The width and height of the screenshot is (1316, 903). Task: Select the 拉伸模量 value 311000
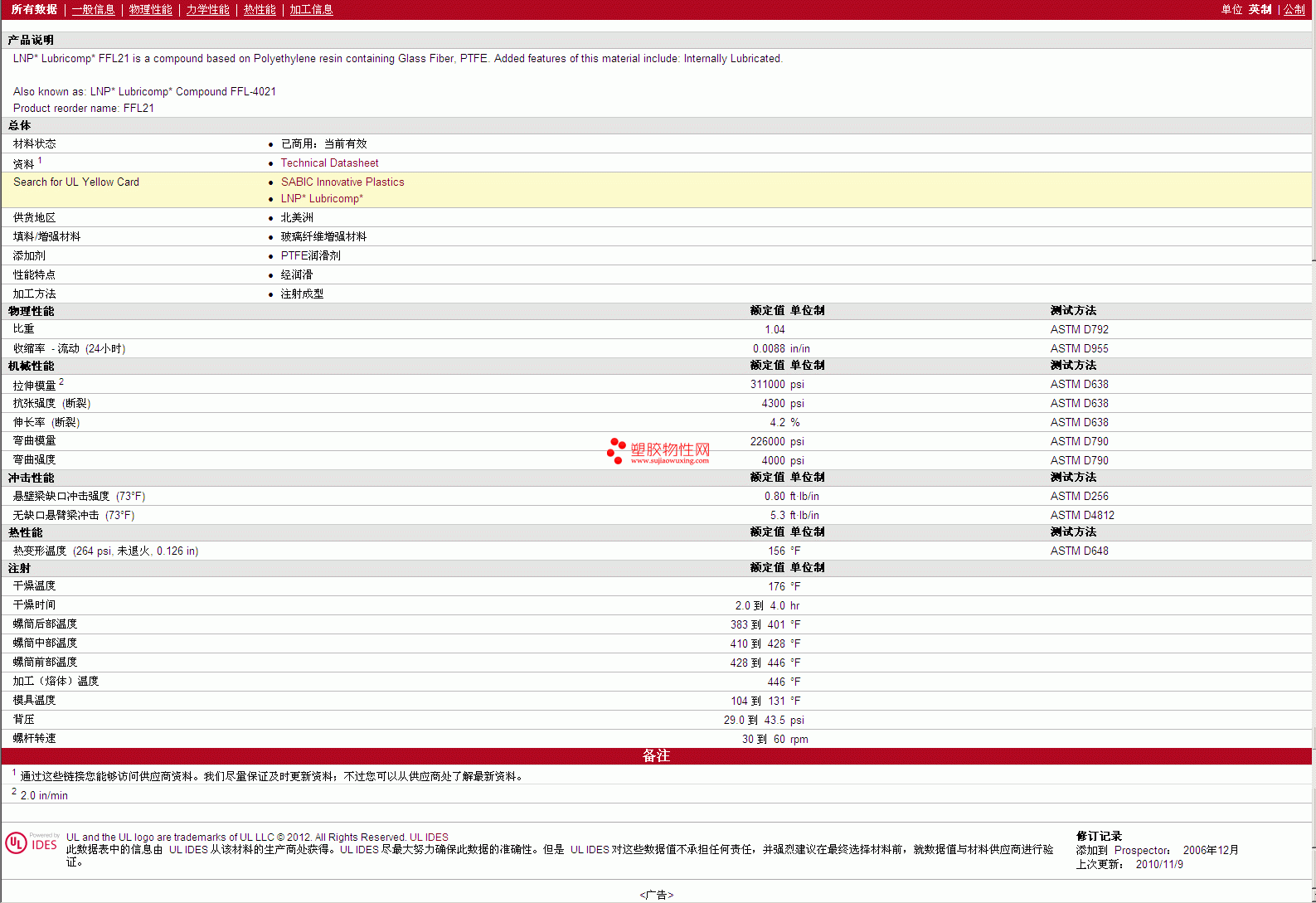click(768, 385)
